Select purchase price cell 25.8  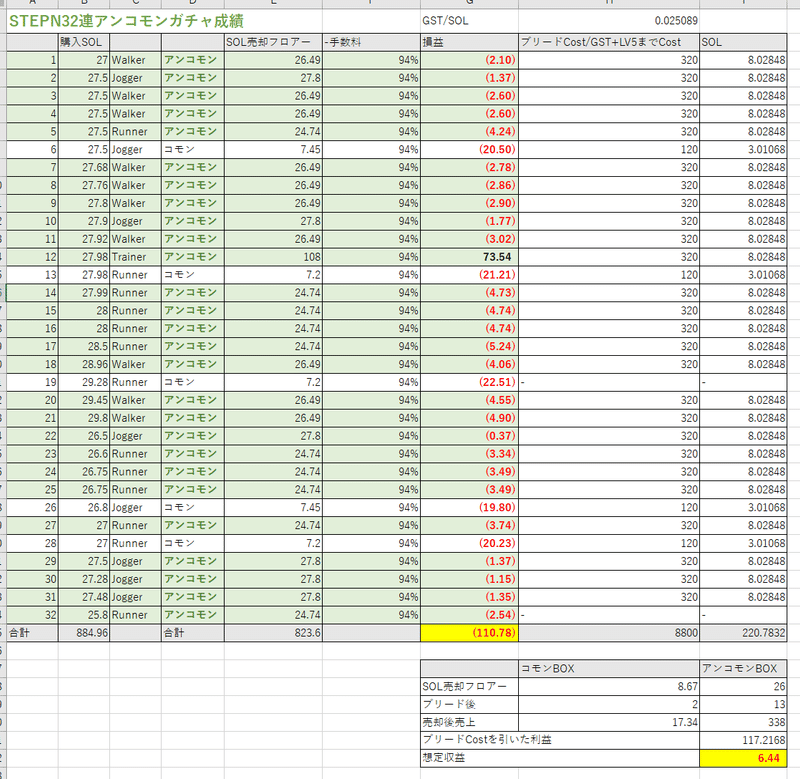point(84,615)
